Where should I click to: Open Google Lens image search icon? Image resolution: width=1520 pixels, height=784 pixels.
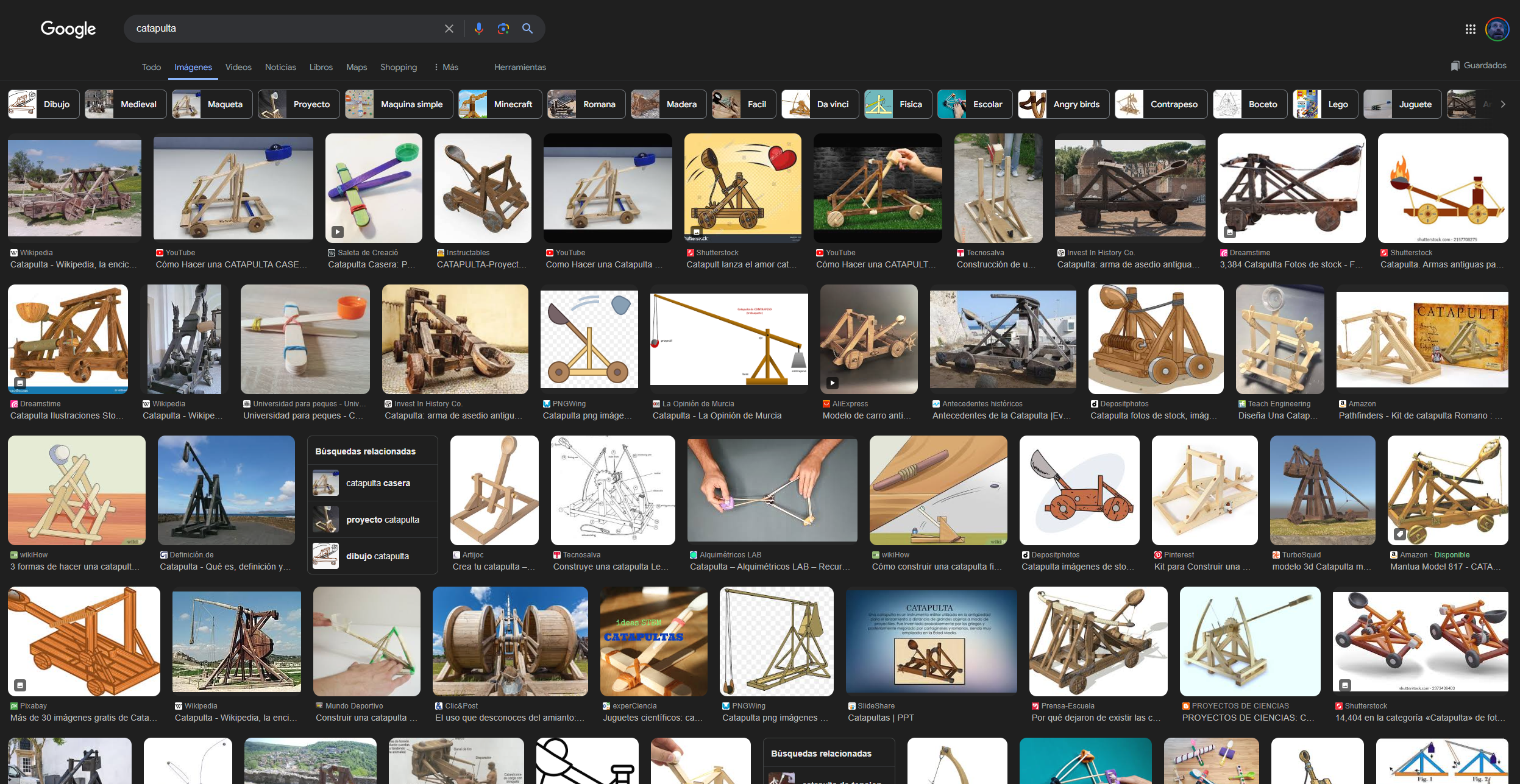pos(503,29)
